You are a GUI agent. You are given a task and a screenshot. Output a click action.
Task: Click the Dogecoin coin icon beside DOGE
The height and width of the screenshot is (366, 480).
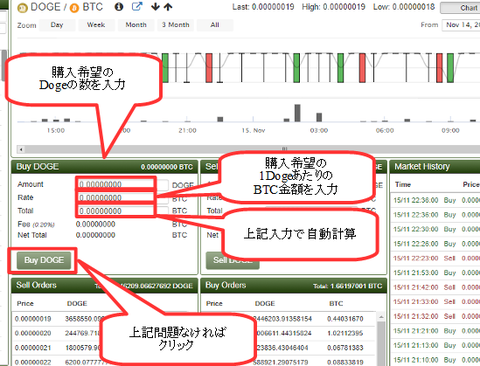tap(22, 8)
